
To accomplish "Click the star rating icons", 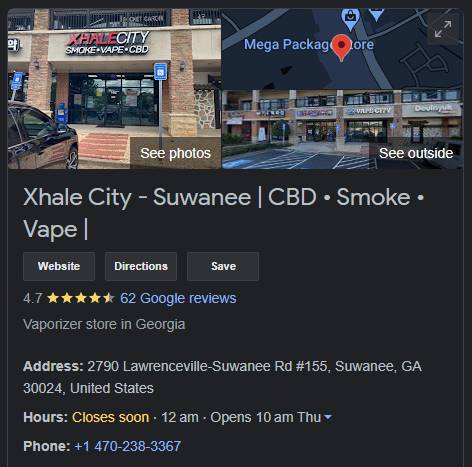I will tap(81, 298).
